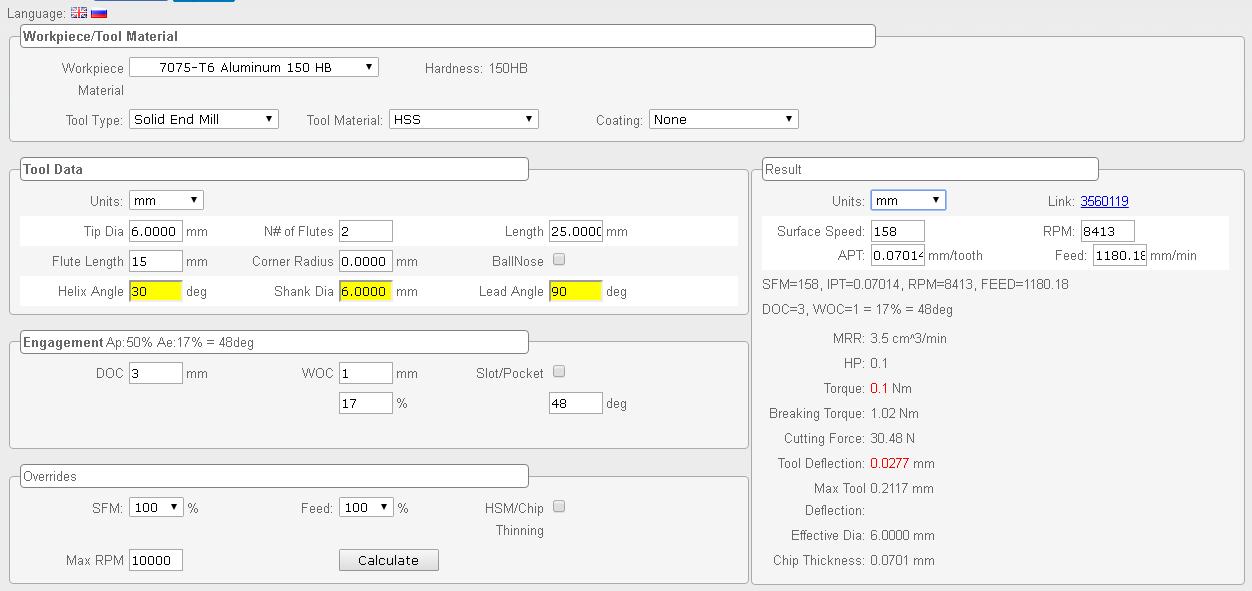This screenshot has height=591, width=1252.
Task: Open the Result Units dropdown
Action: (x=907, y=200)
